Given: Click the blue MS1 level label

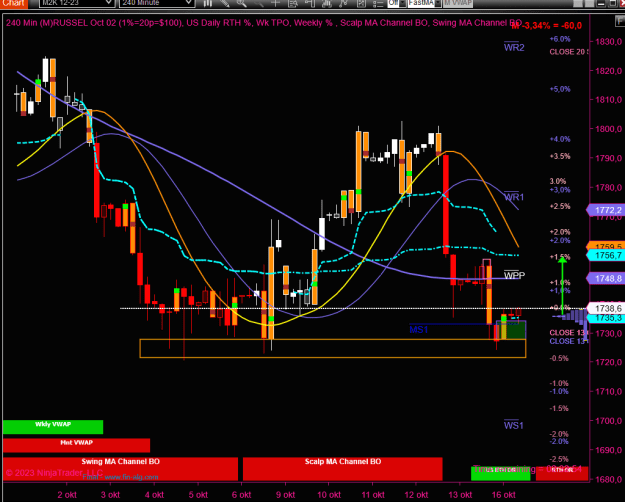Looking at the screenshot, I should pos(419,329).
